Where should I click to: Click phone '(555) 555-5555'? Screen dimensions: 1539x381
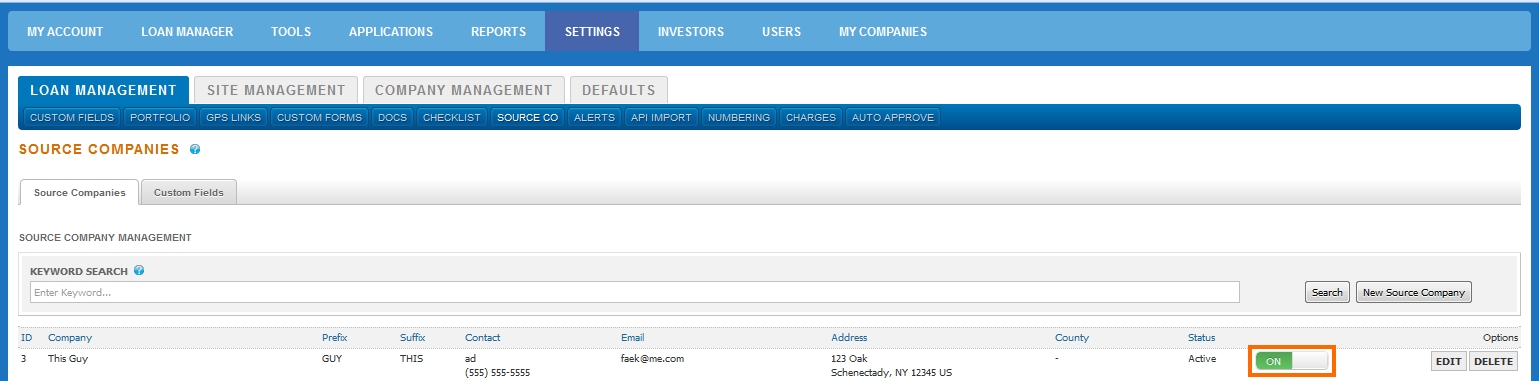[498, 373]
